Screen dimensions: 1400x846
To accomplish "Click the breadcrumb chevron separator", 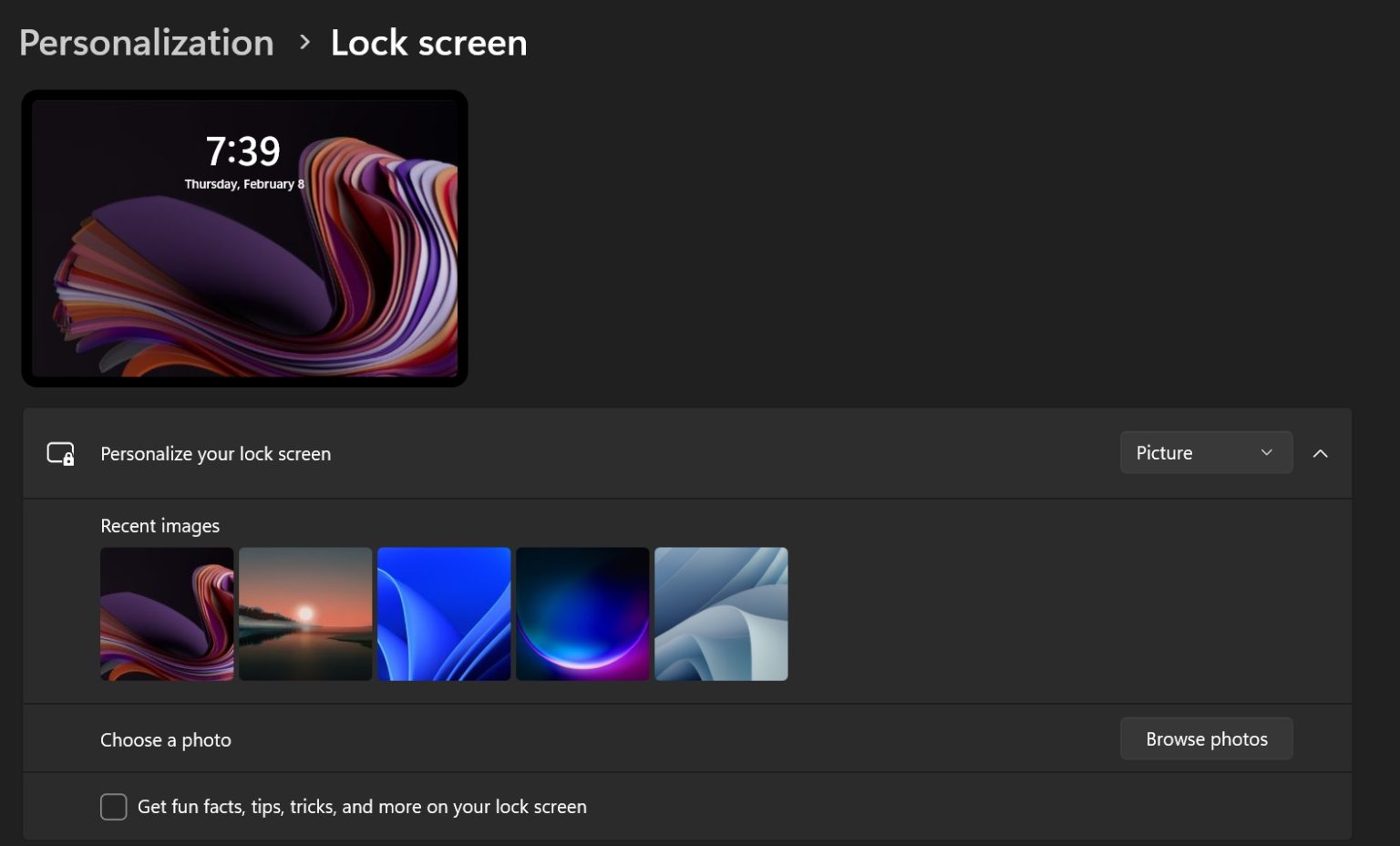I will coord(304,42).
